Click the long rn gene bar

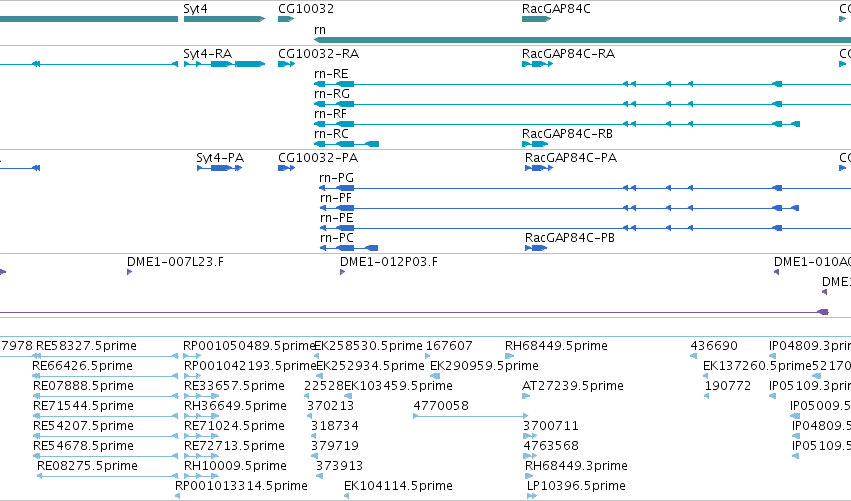pyautogui.click(x=582, y=40)
